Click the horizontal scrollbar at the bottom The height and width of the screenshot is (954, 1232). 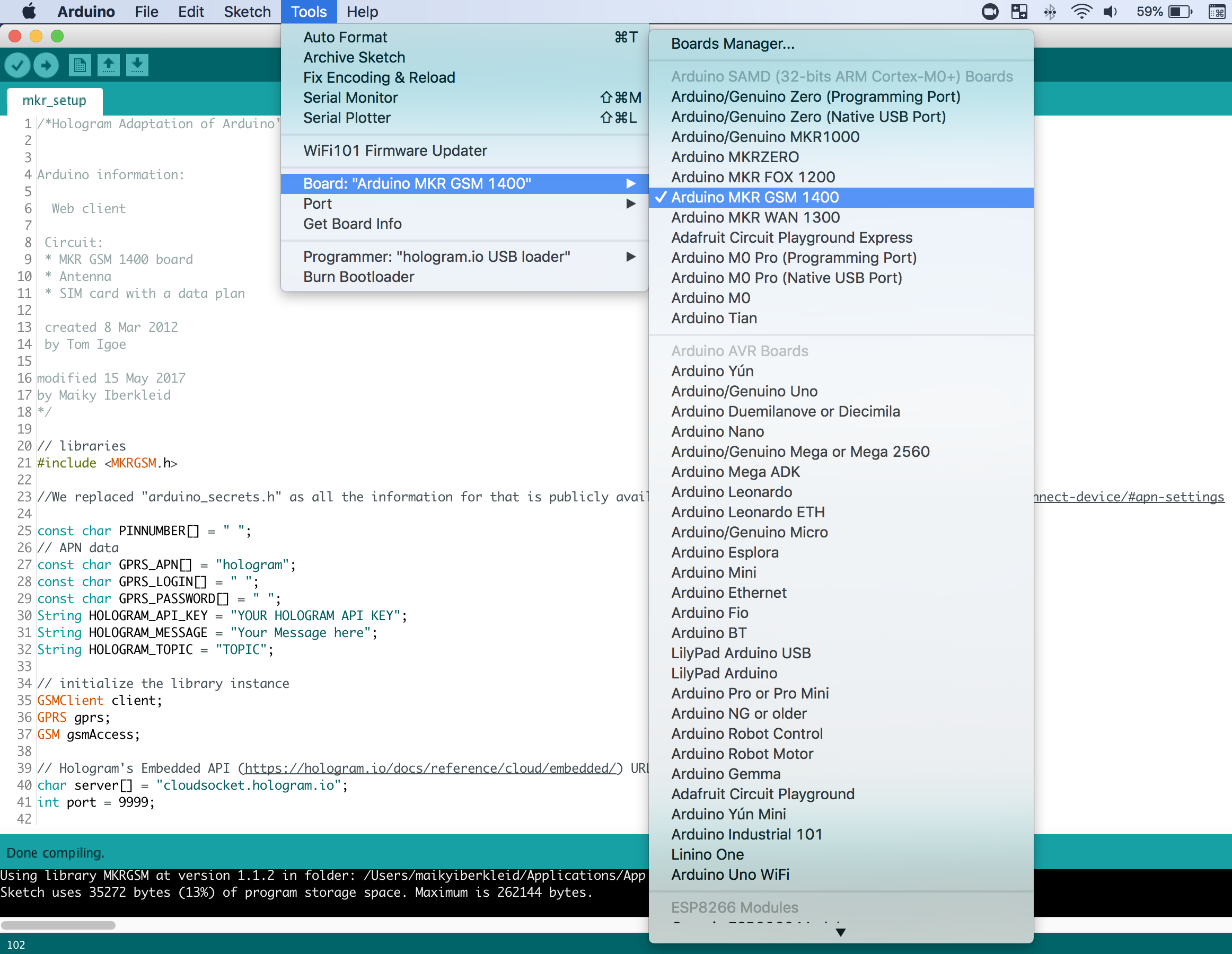[58, 926]
